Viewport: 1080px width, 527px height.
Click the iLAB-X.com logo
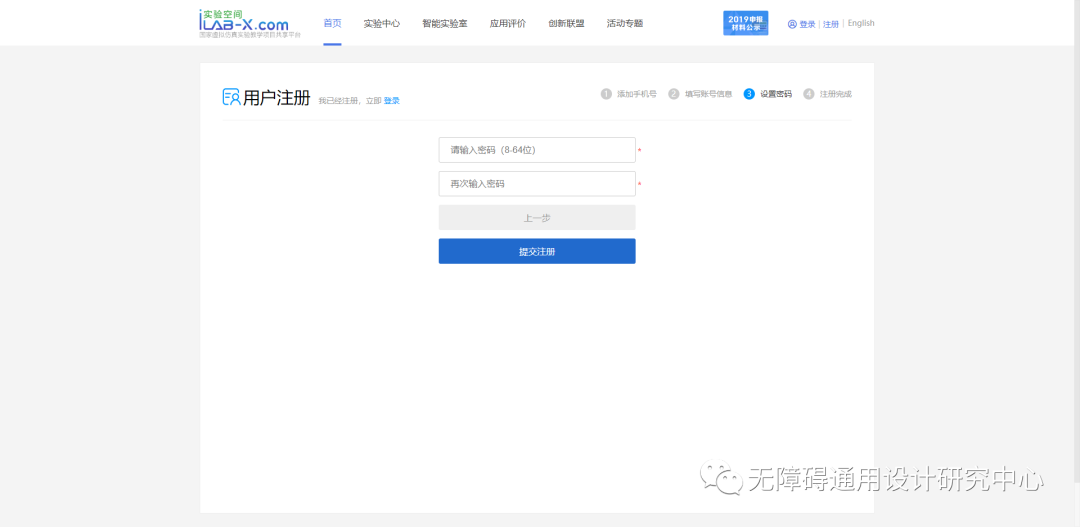pos(245,23)
